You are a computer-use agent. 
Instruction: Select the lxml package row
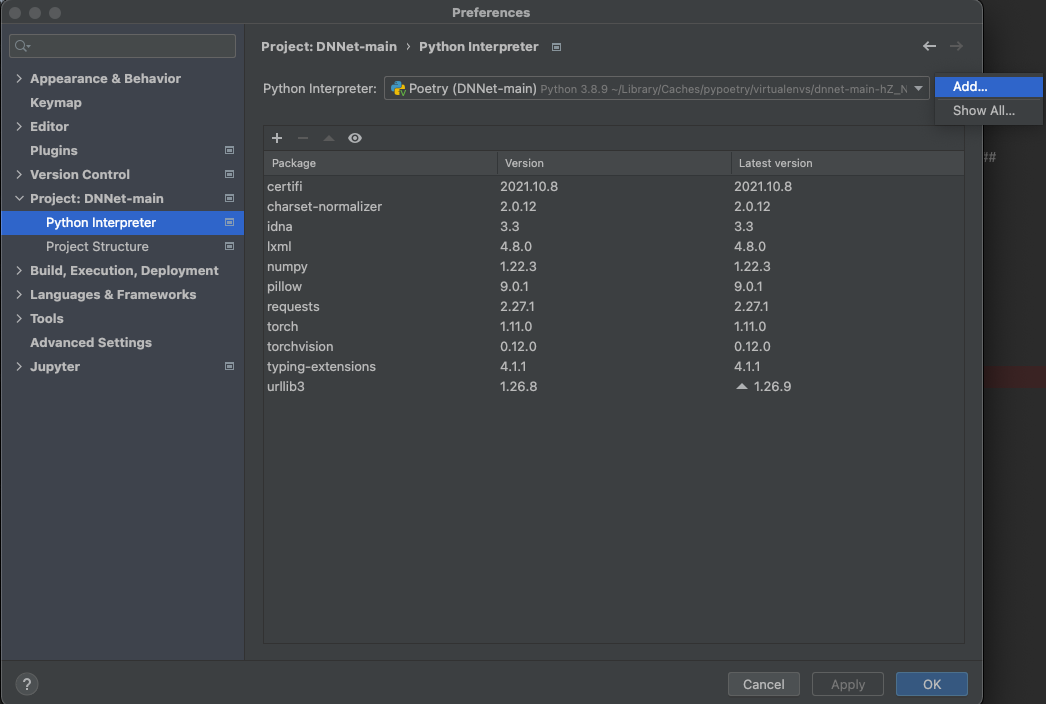(x=614, y=246)
